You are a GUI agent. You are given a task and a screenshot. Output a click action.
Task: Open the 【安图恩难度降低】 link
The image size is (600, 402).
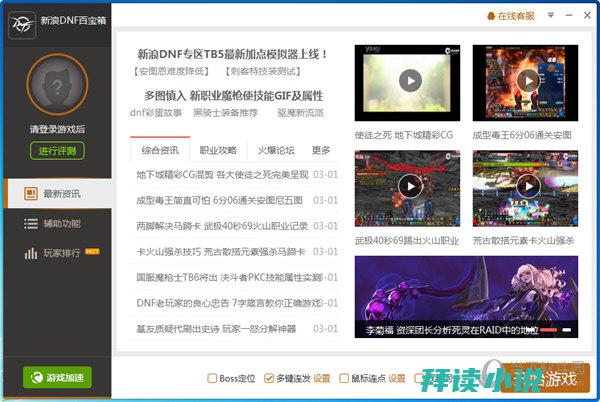click(172, 71)
